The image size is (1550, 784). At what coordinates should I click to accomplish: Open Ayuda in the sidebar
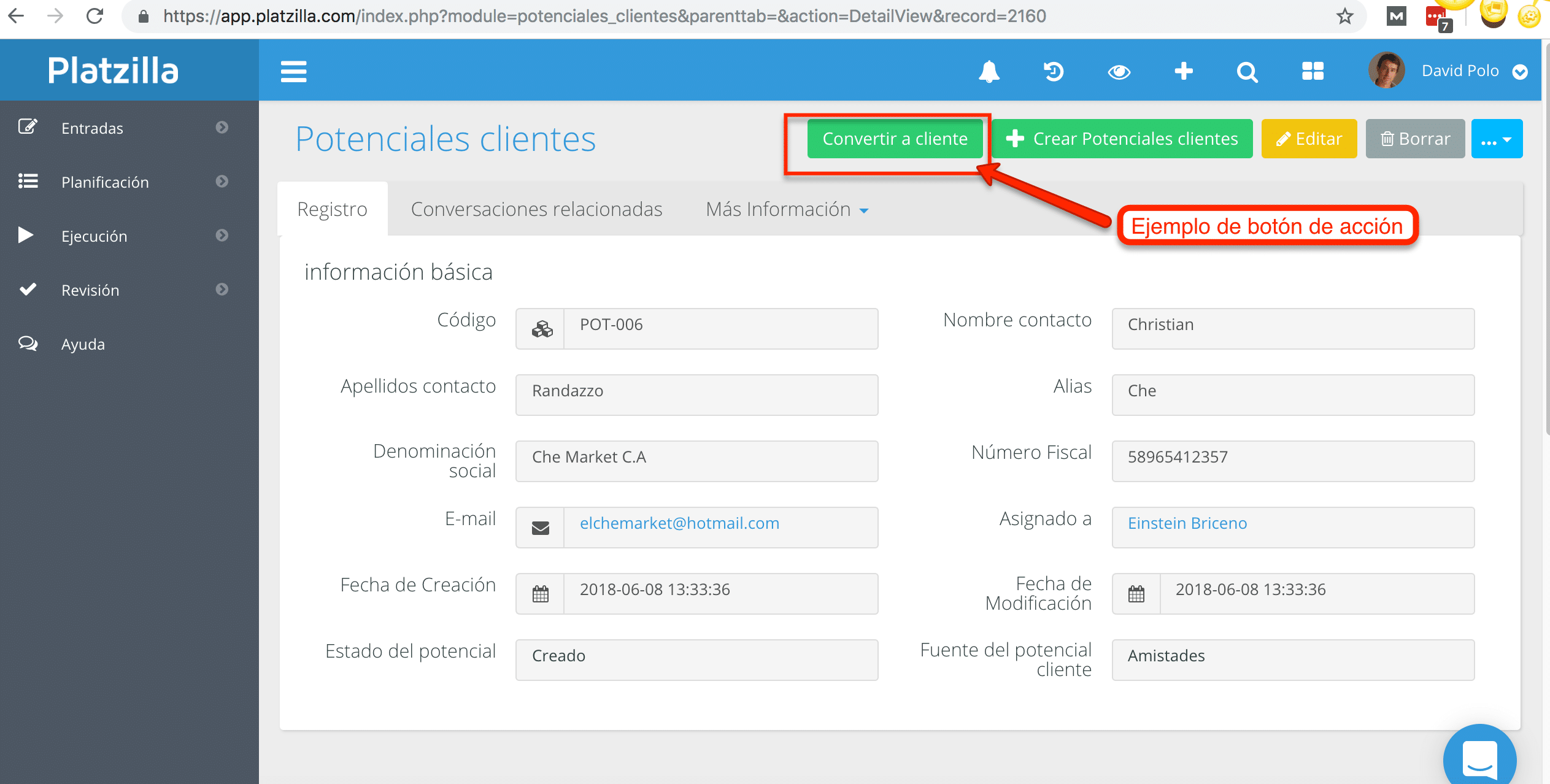83,344
